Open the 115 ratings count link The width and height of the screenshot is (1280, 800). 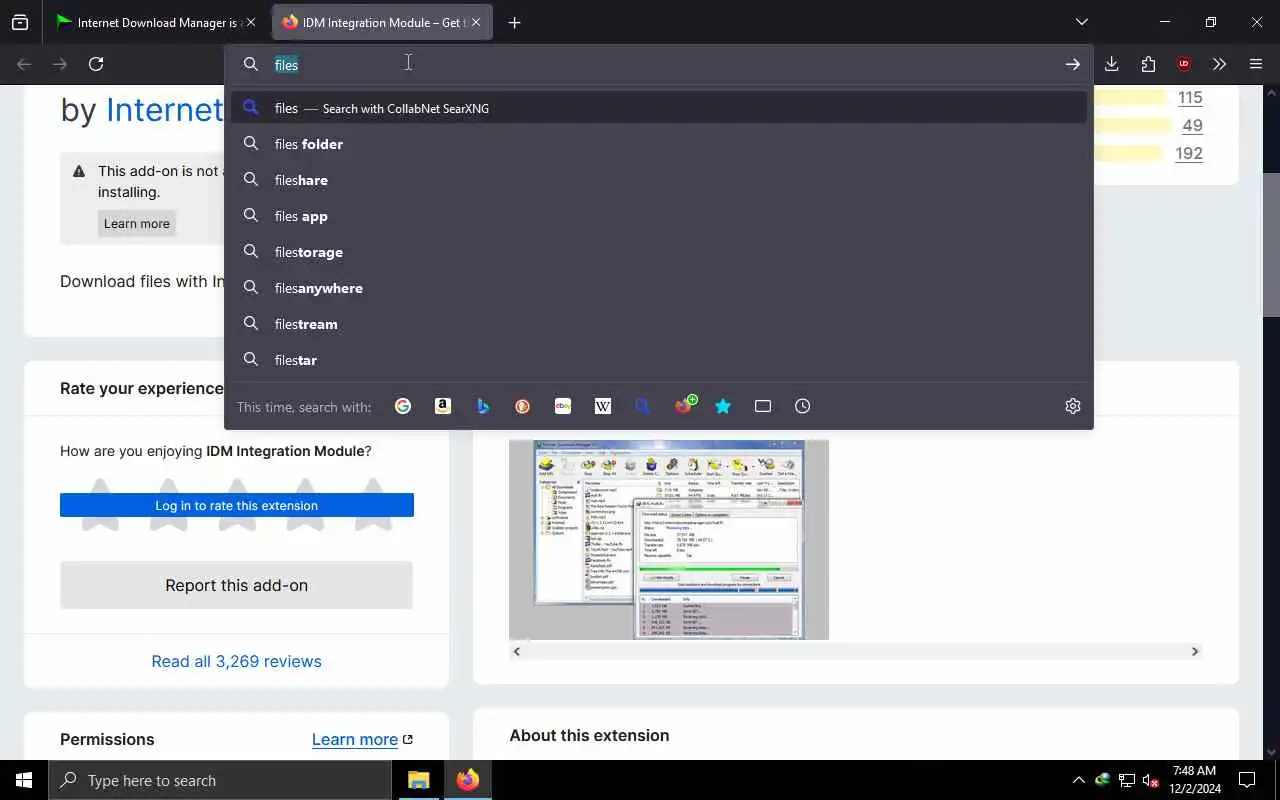[1190, 97]
